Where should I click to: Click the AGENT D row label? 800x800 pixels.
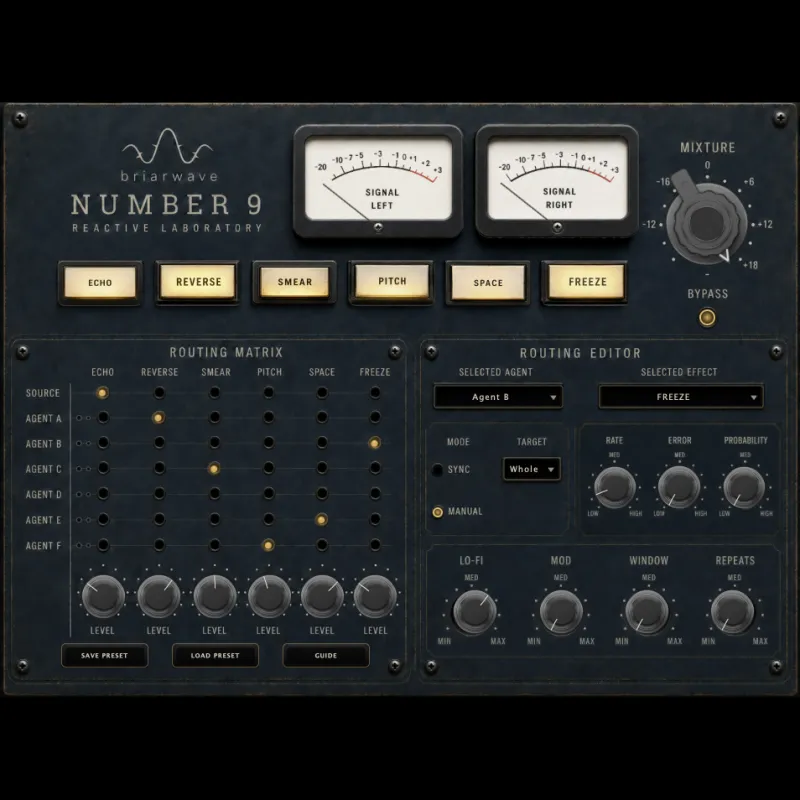click(x=43, y=494)
